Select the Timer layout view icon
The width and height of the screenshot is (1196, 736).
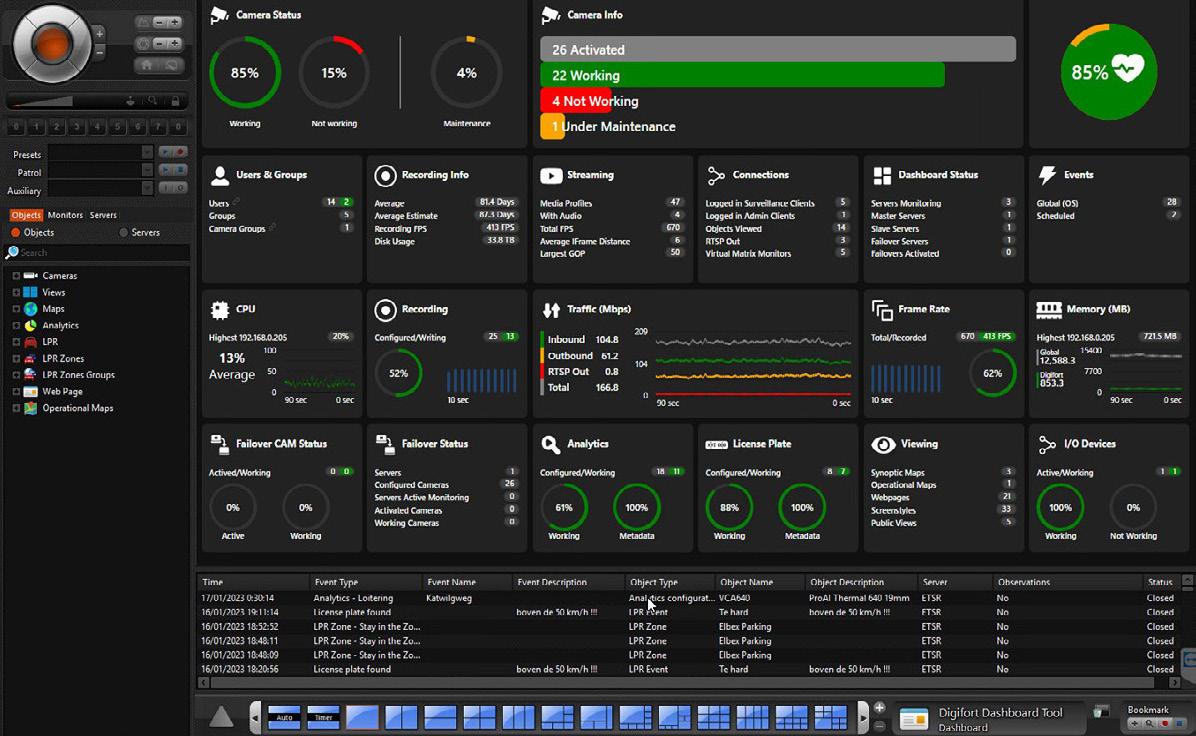click(323, 717)
